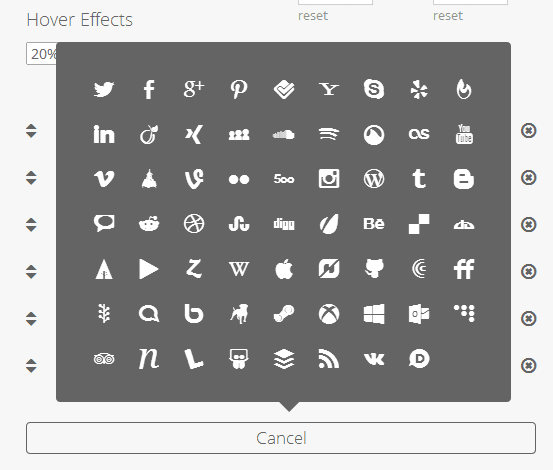Select the Instagram camera icon
The width and height of the screenshot is (553, 470).
coord(329,179)
